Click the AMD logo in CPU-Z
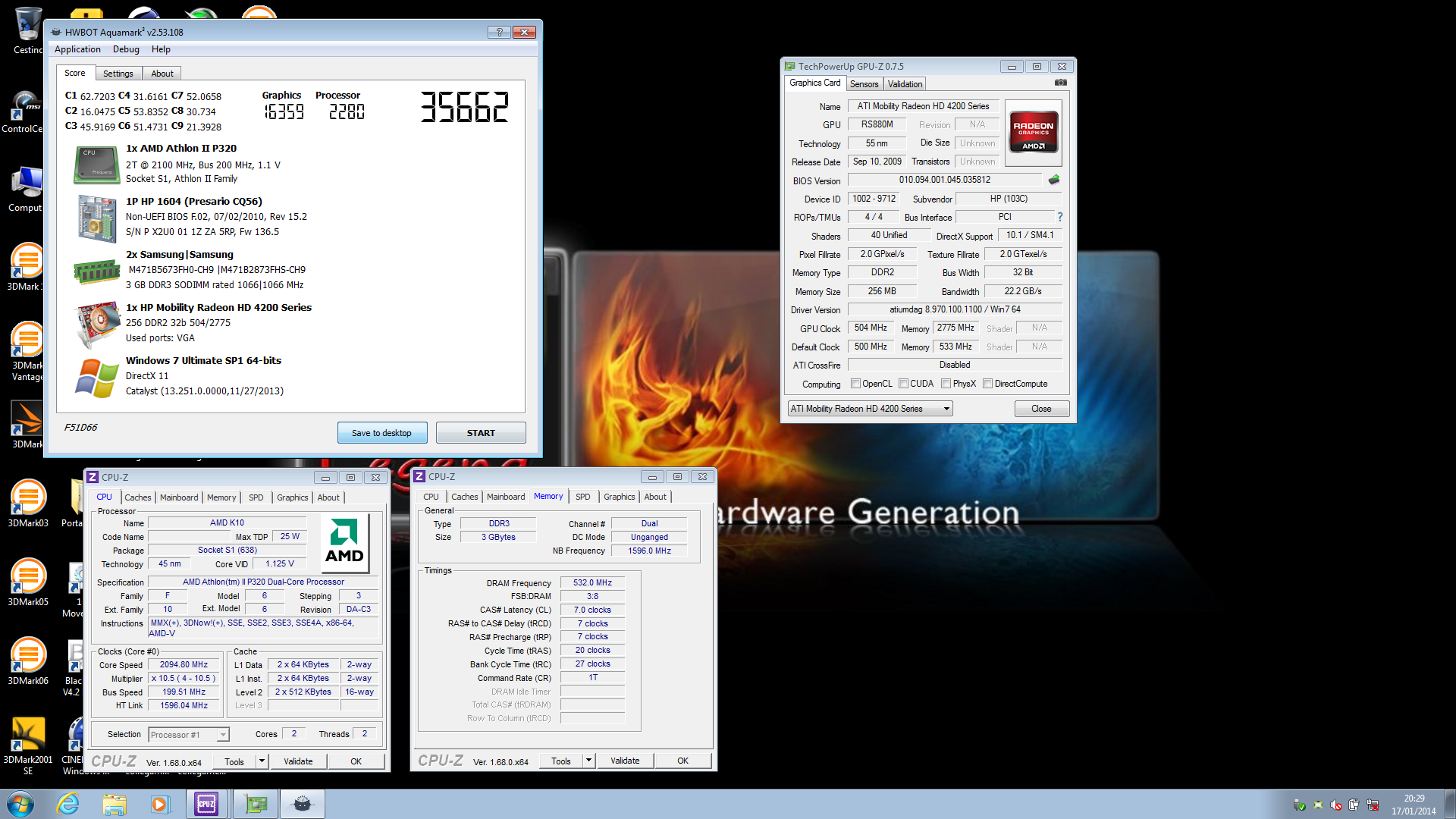The image size is (1456, 819). click(344, 542)
